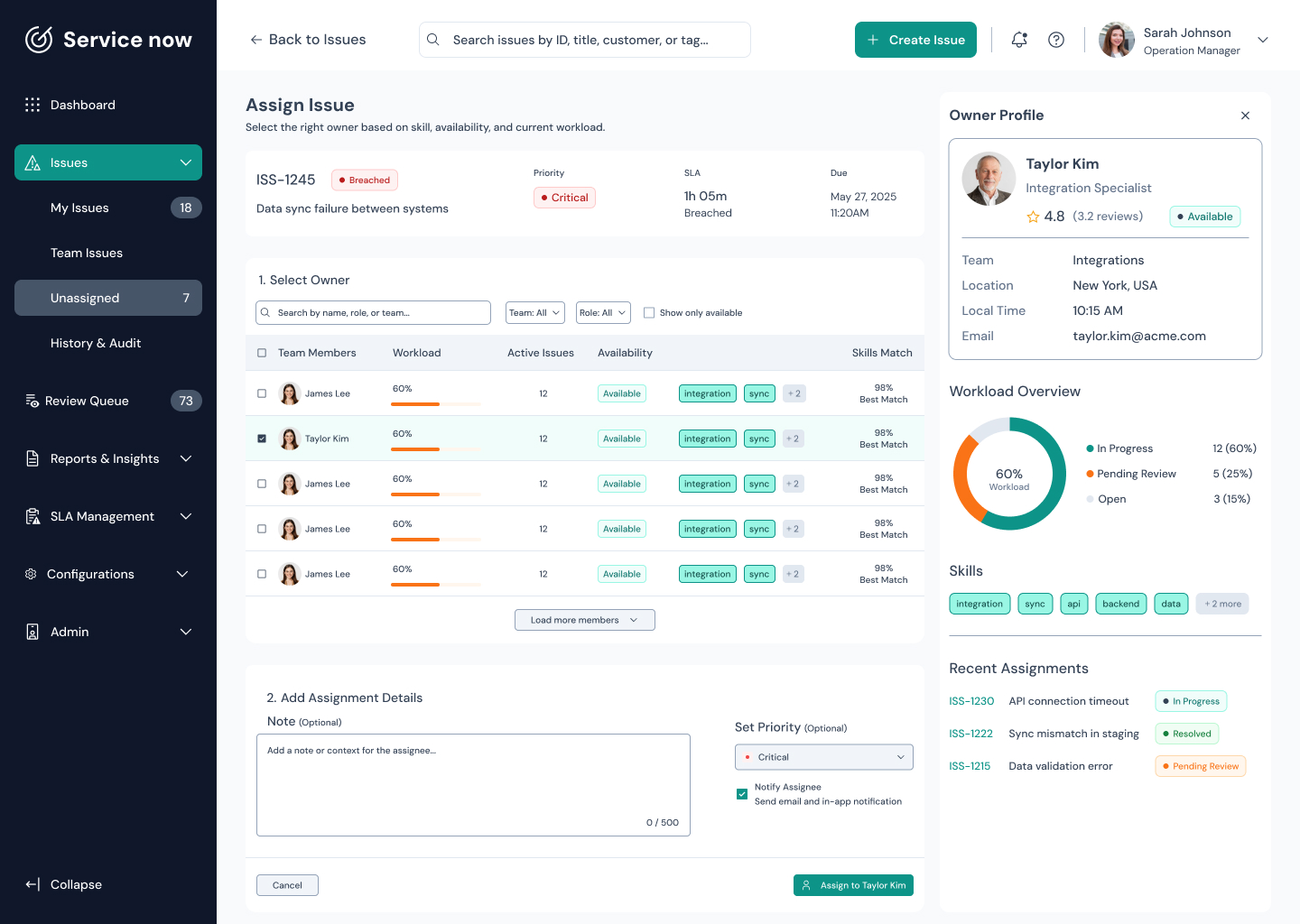Image resolution: width=1300 pixels, height=924 pixels.
Task: Click Assign to Taylor Kim button
Action: (853, 885)
